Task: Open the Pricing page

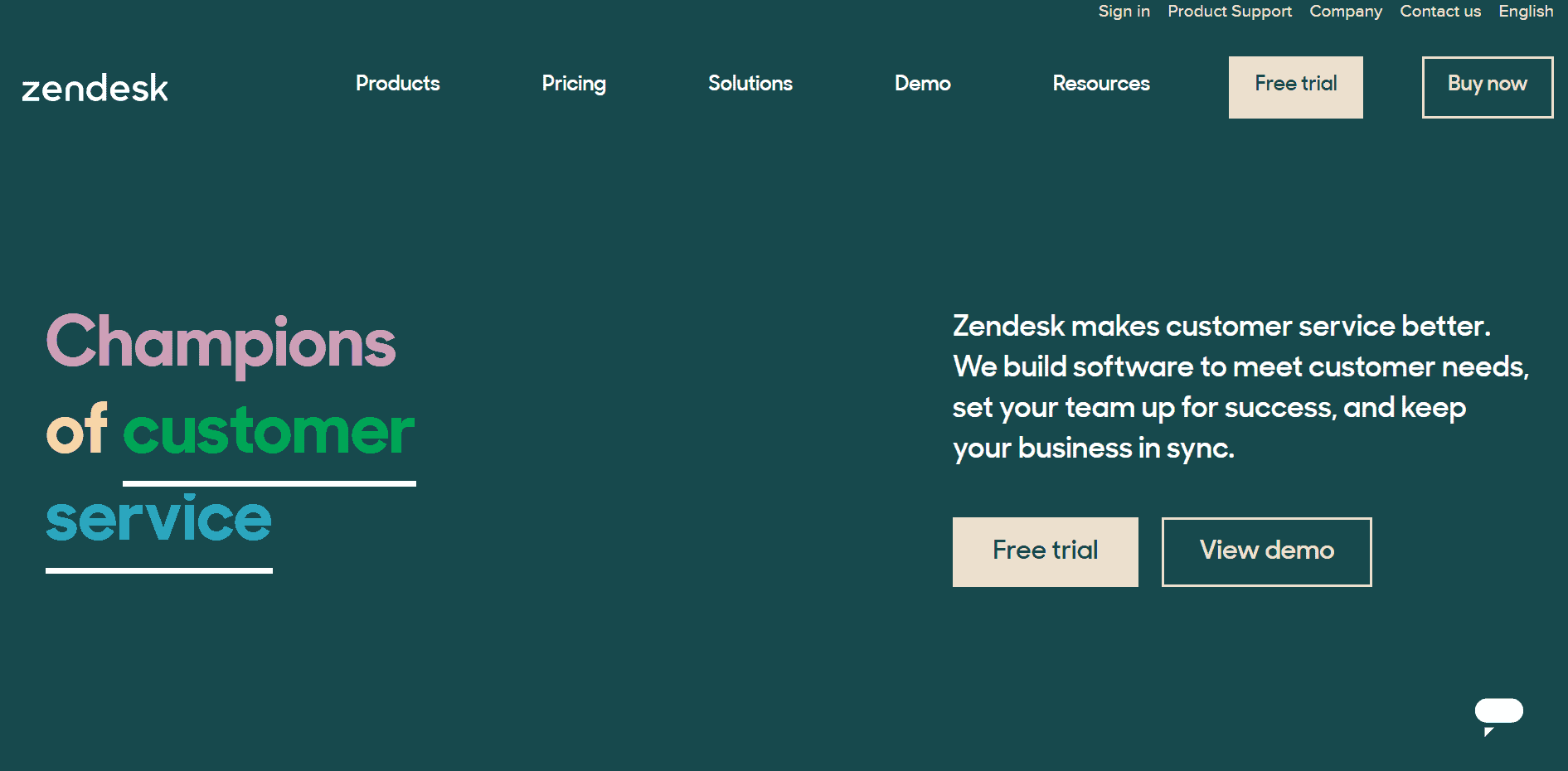Action: pos(574,85)
